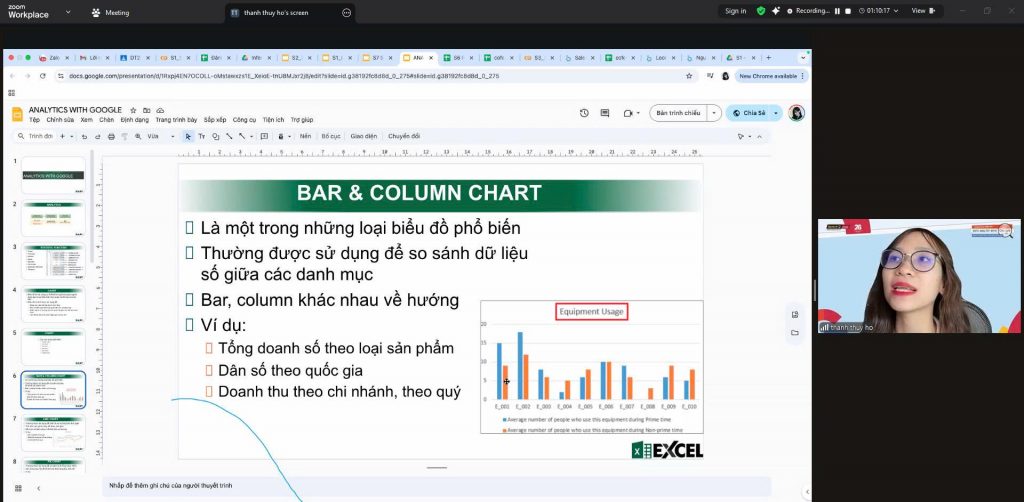The image size is (1024, 502).
Task: Open the Vừa zoom level dropdown
Action: point(161,136)
